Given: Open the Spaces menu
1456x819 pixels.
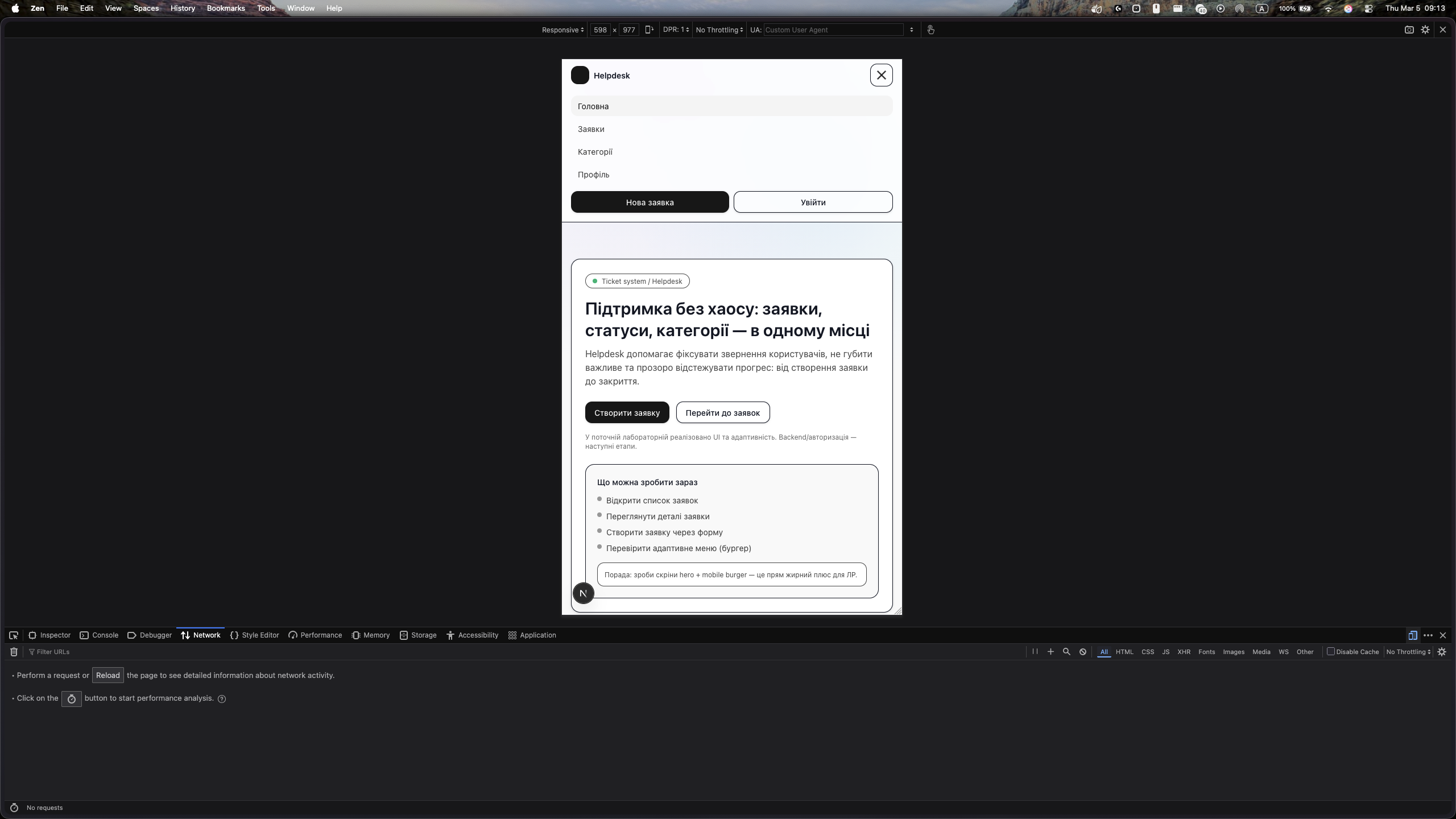Looking at the screenshot, I should click(x=146, y=8).
